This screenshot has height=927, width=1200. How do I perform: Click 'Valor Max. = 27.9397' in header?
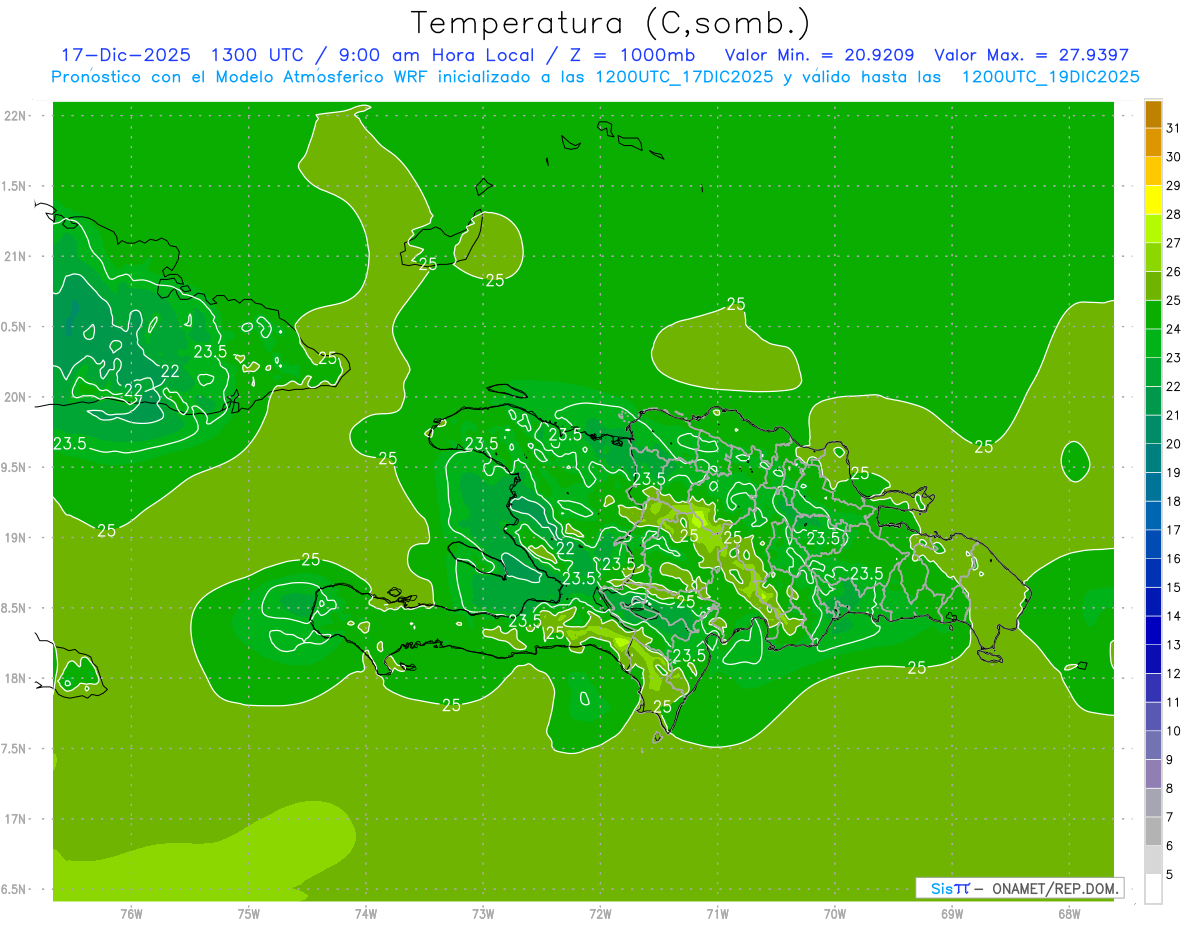(x=1032, y=55)
